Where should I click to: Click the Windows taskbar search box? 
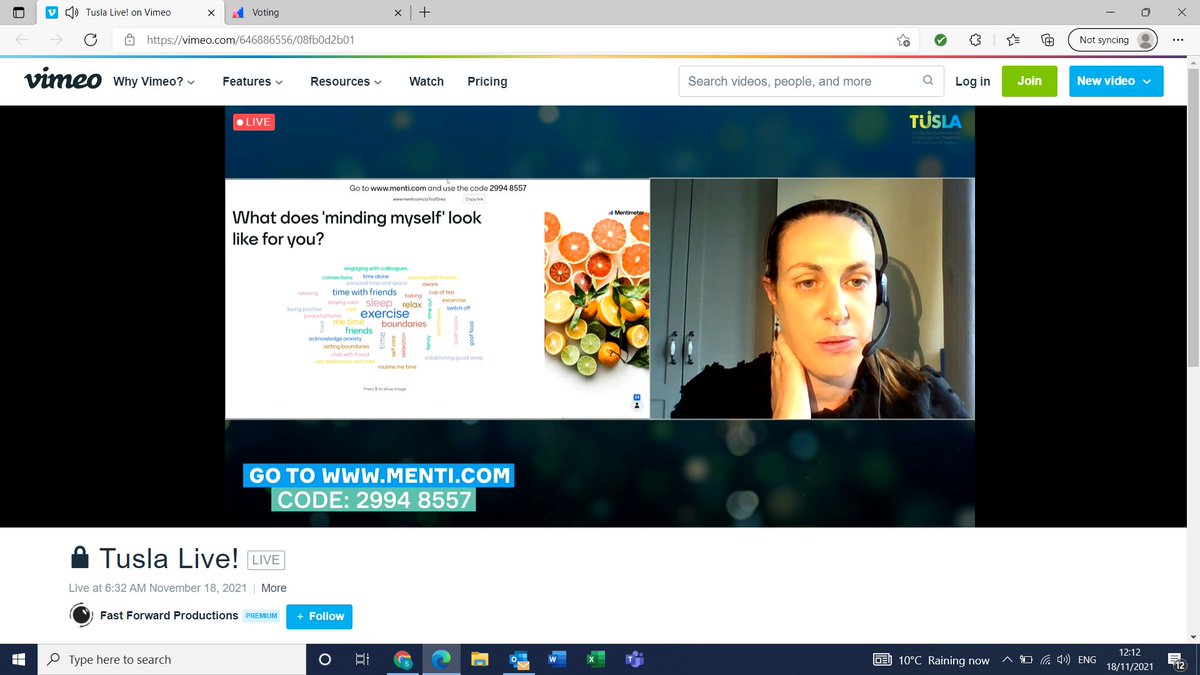click(x=171, y=660)
